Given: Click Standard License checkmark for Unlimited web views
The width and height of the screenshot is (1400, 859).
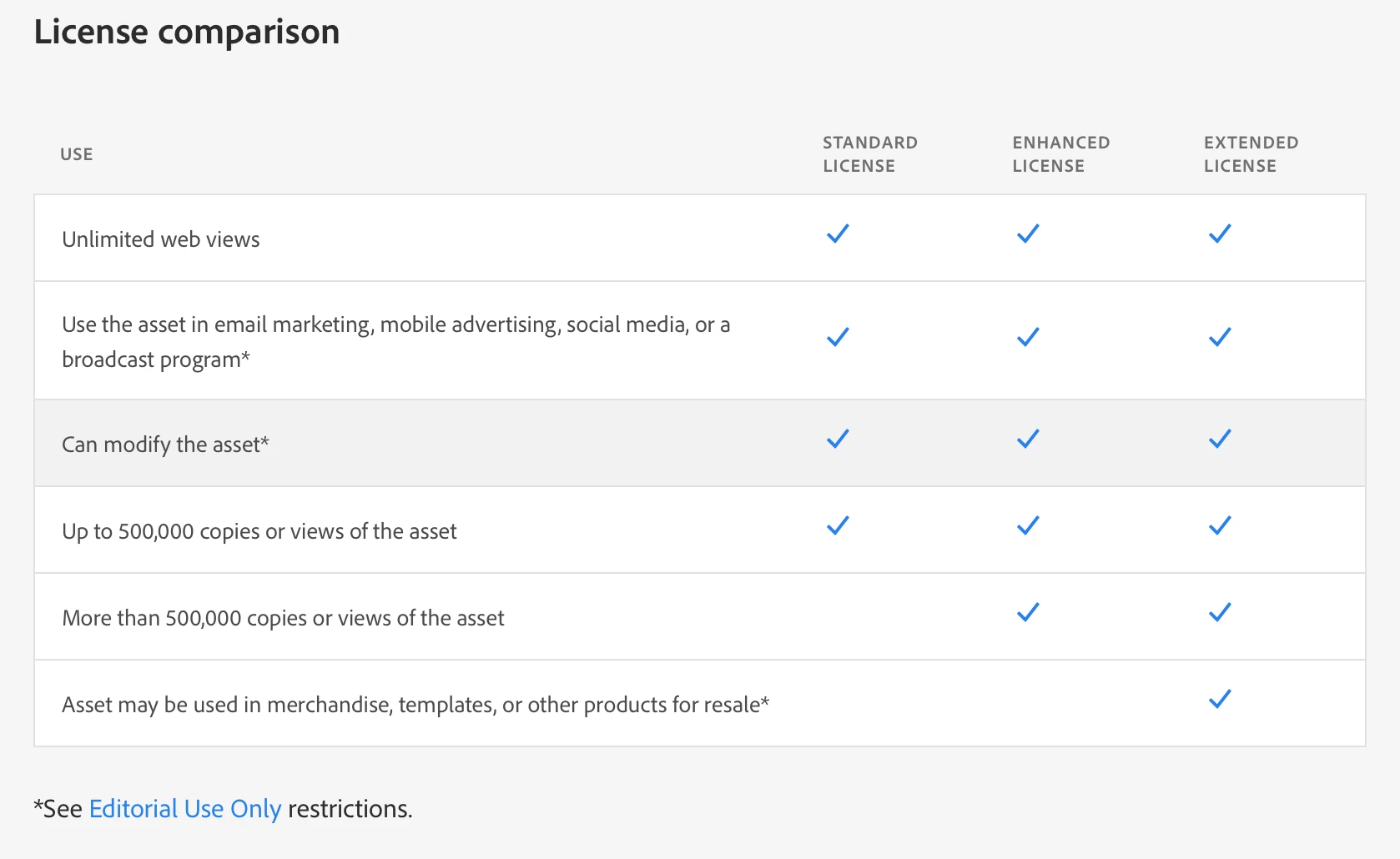Looking at the screenshot, I should click(x=838, y=234).
